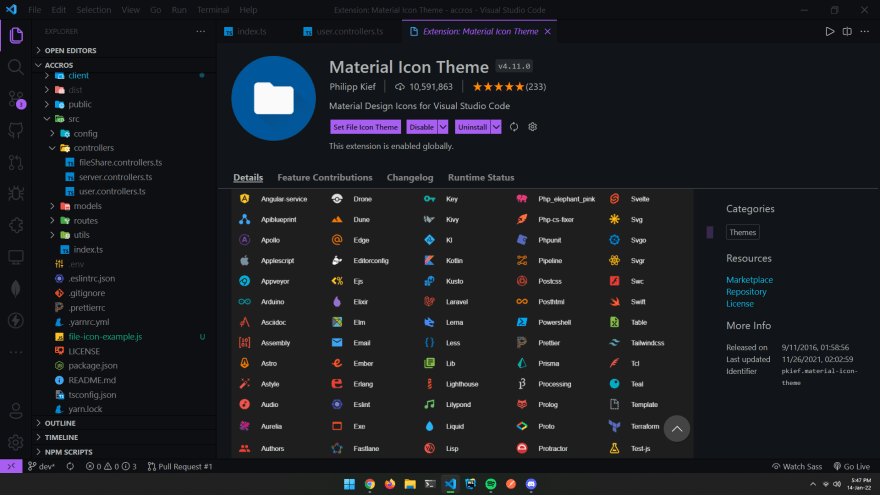Open Discord from the taskbar

[x=531, y=484]
